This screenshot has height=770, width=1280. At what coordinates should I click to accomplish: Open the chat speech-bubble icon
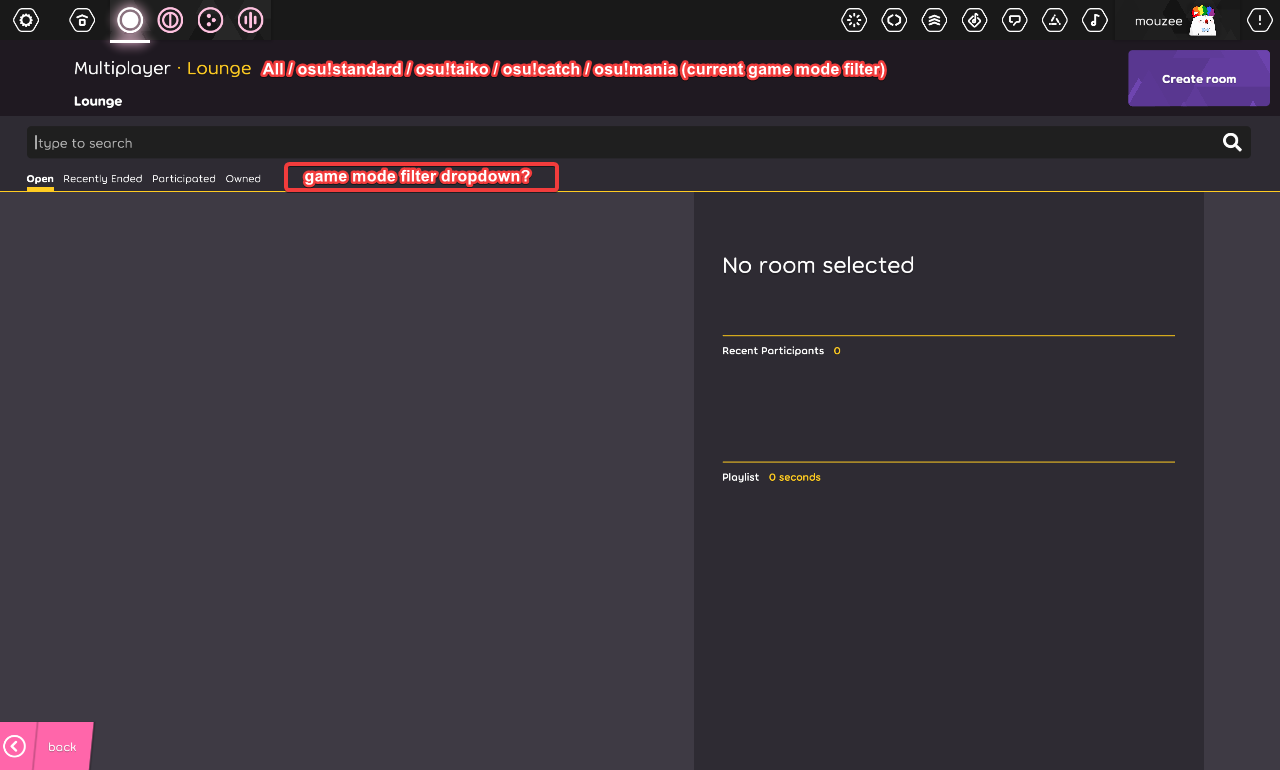pyautogui.click(x=1014, y=20)
